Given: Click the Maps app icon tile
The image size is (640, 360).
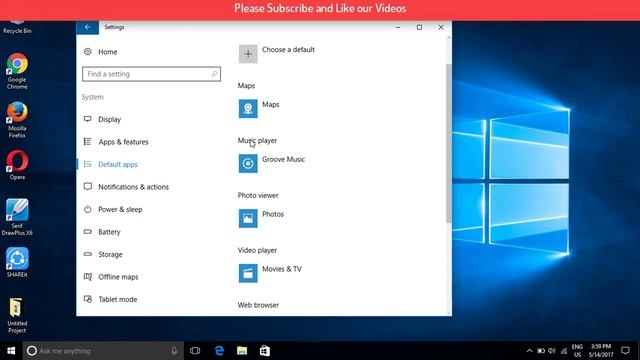Looking at the screenshot, I should 248,109.
